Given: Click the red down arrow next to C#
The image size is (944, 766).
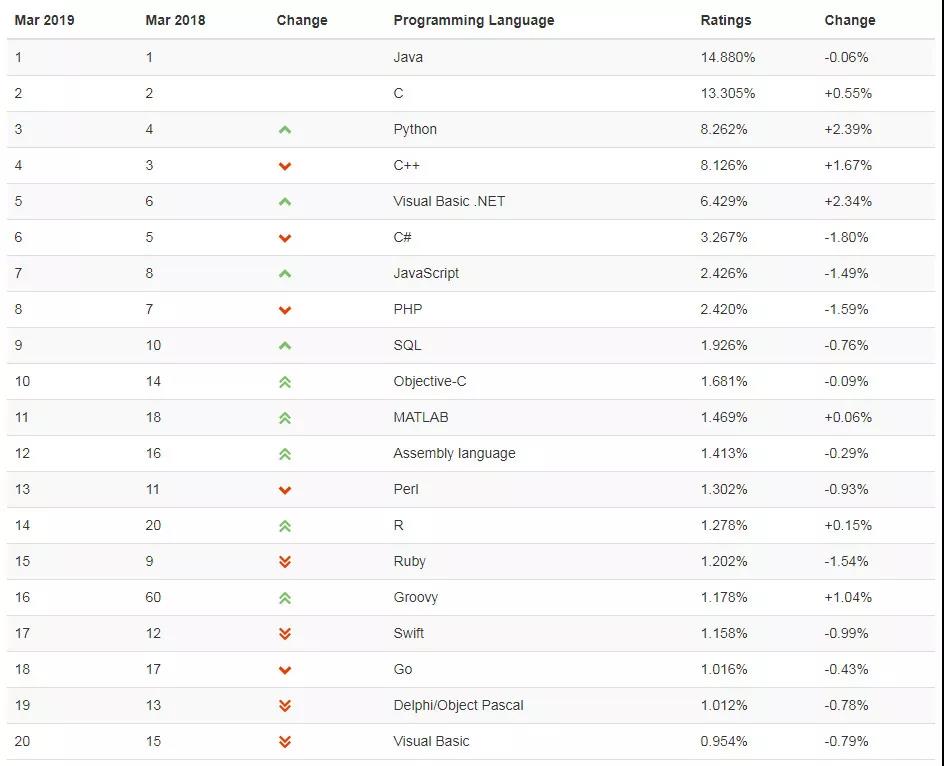Looking at the screenshot, I should point(285,238).
